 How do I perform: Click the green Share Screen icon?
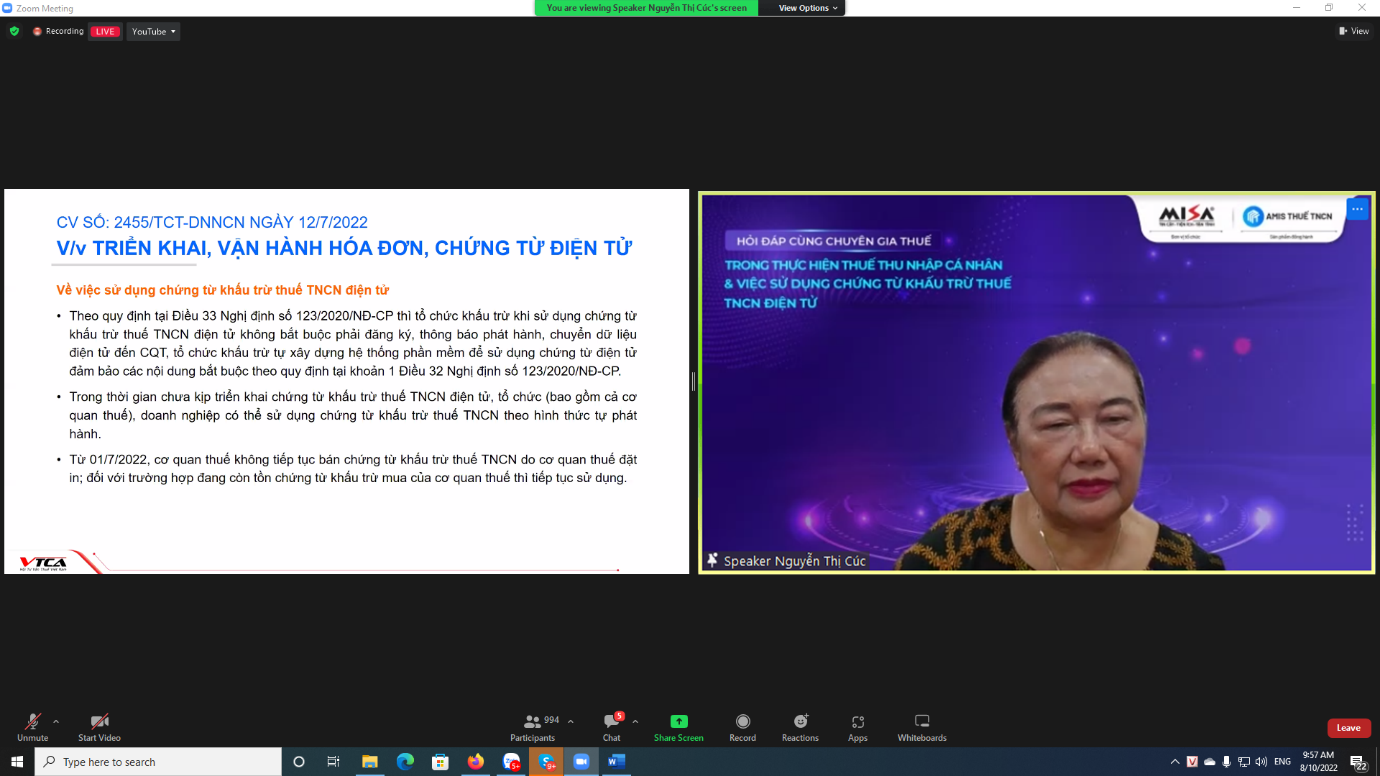(679, 722)
